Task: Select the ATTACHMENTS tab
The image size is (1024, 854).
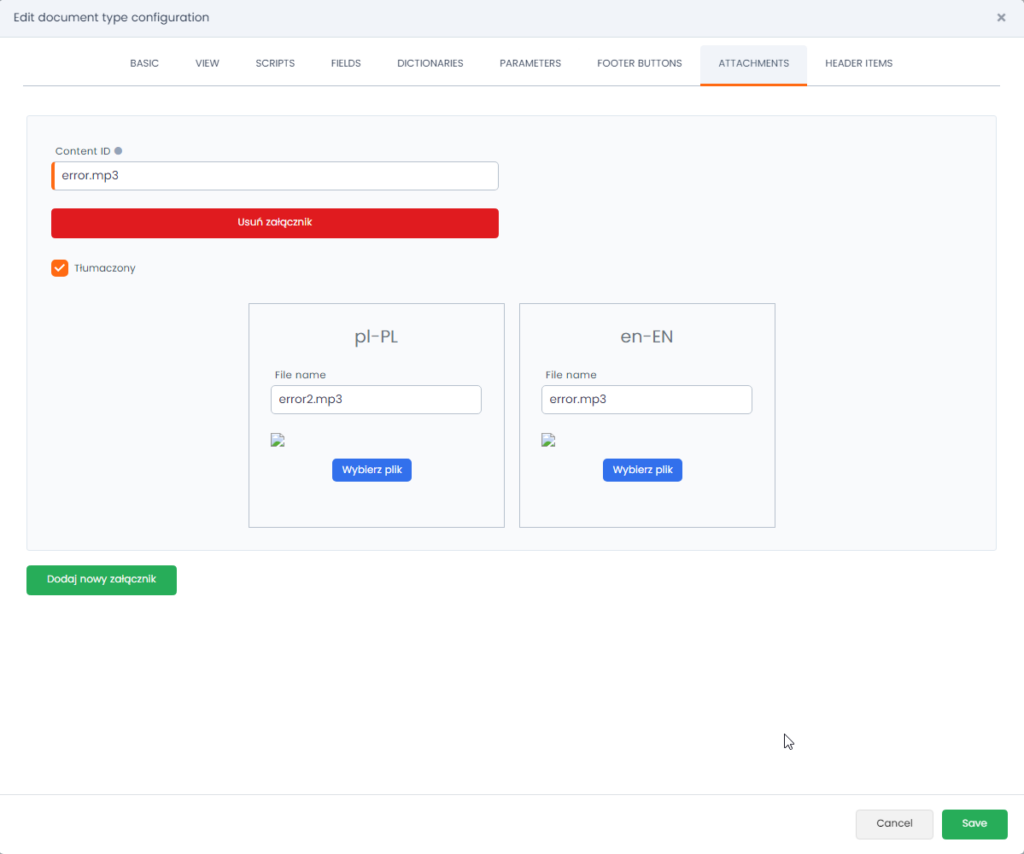Action: (753, 63)
